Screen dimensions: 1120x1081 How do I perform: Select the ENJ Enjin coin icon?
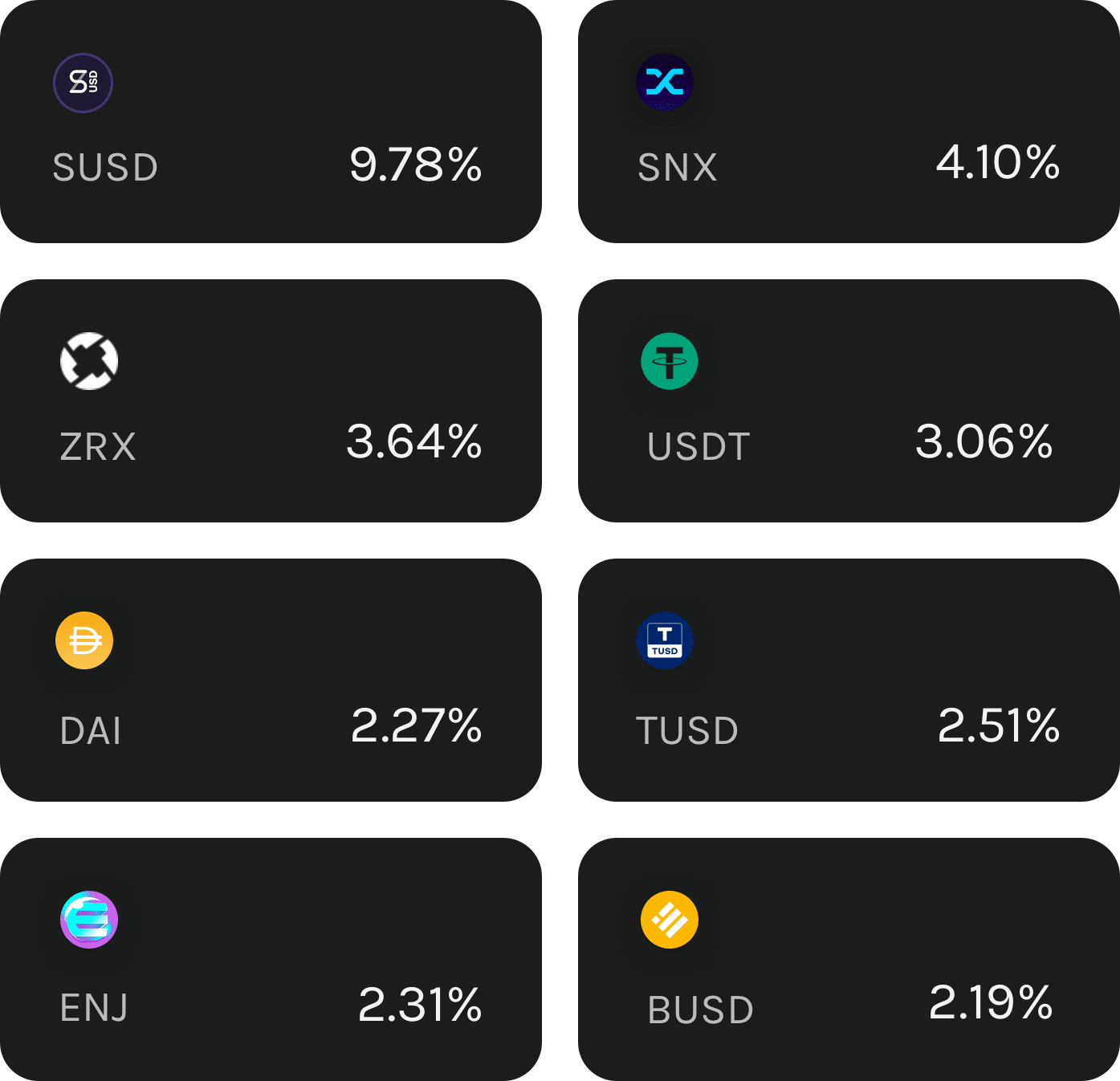pos(89,920)
